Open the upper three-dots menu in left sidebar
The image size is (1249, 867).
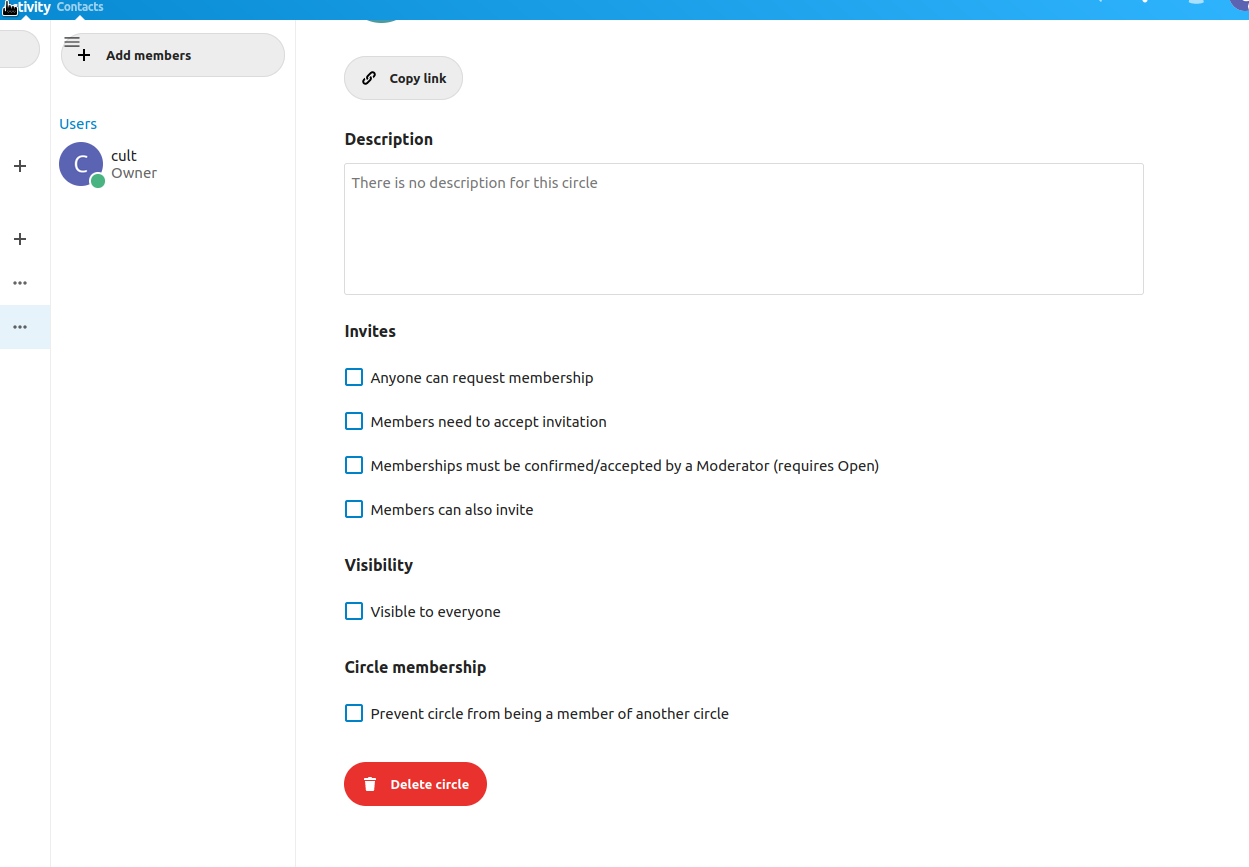coord(20,283)
